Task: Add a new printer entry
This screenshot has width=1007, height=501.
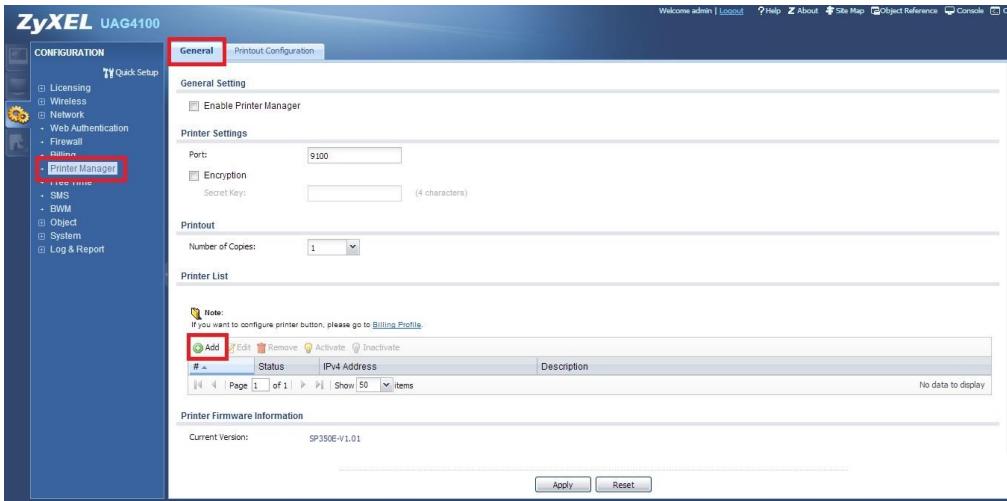Action: (207, 347)
